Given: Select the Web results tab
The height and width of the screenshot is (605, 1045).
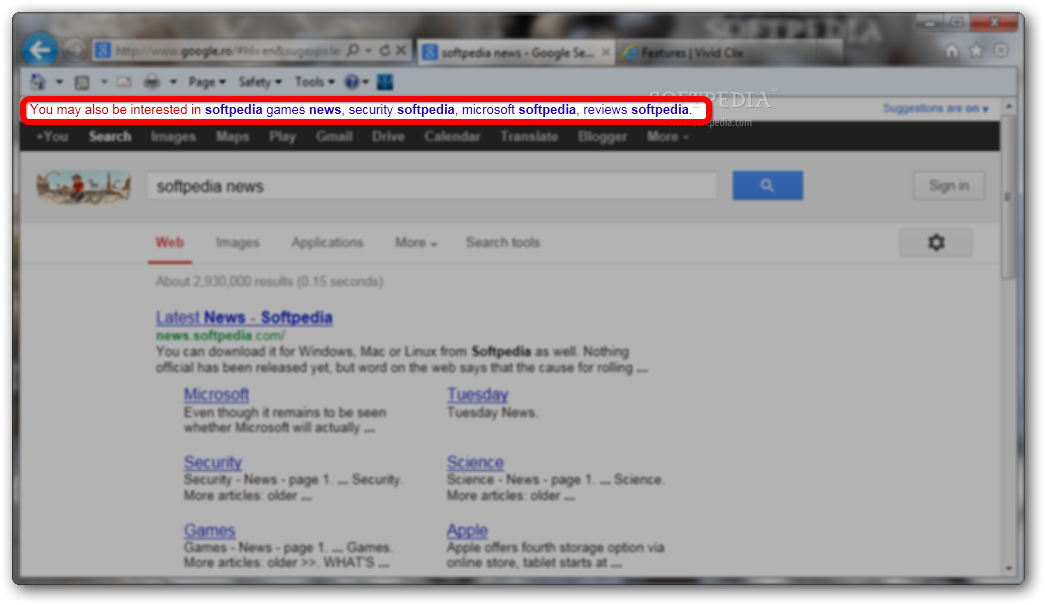Looking at the screenshot, I should 169,243.
